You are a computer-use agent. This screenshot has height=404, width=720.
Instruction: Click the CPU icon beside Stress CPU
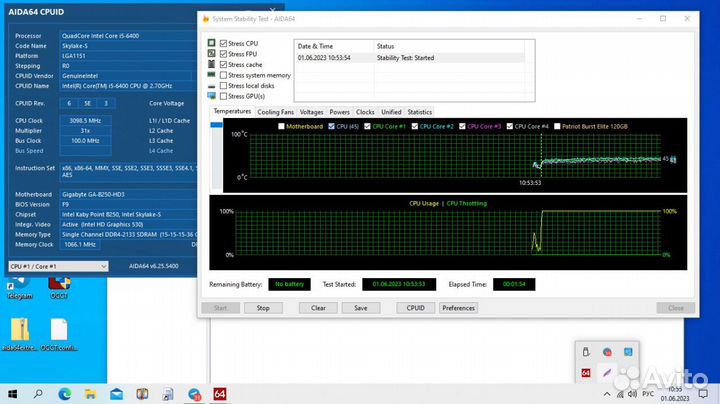[x=211, y=43]
